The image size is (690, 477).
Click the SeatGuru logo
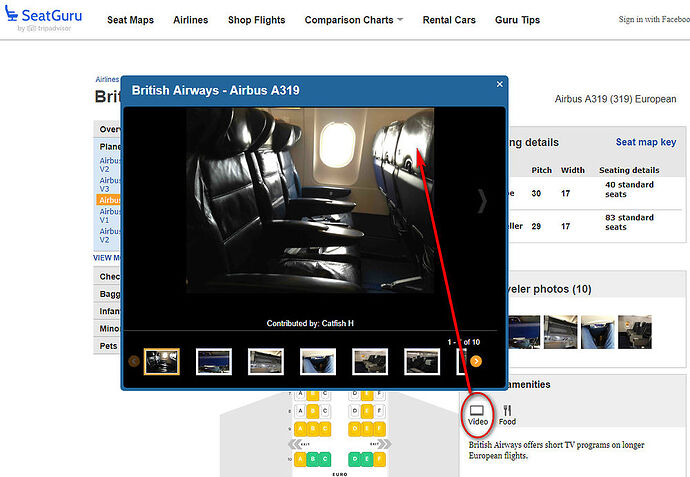(43, 18)
